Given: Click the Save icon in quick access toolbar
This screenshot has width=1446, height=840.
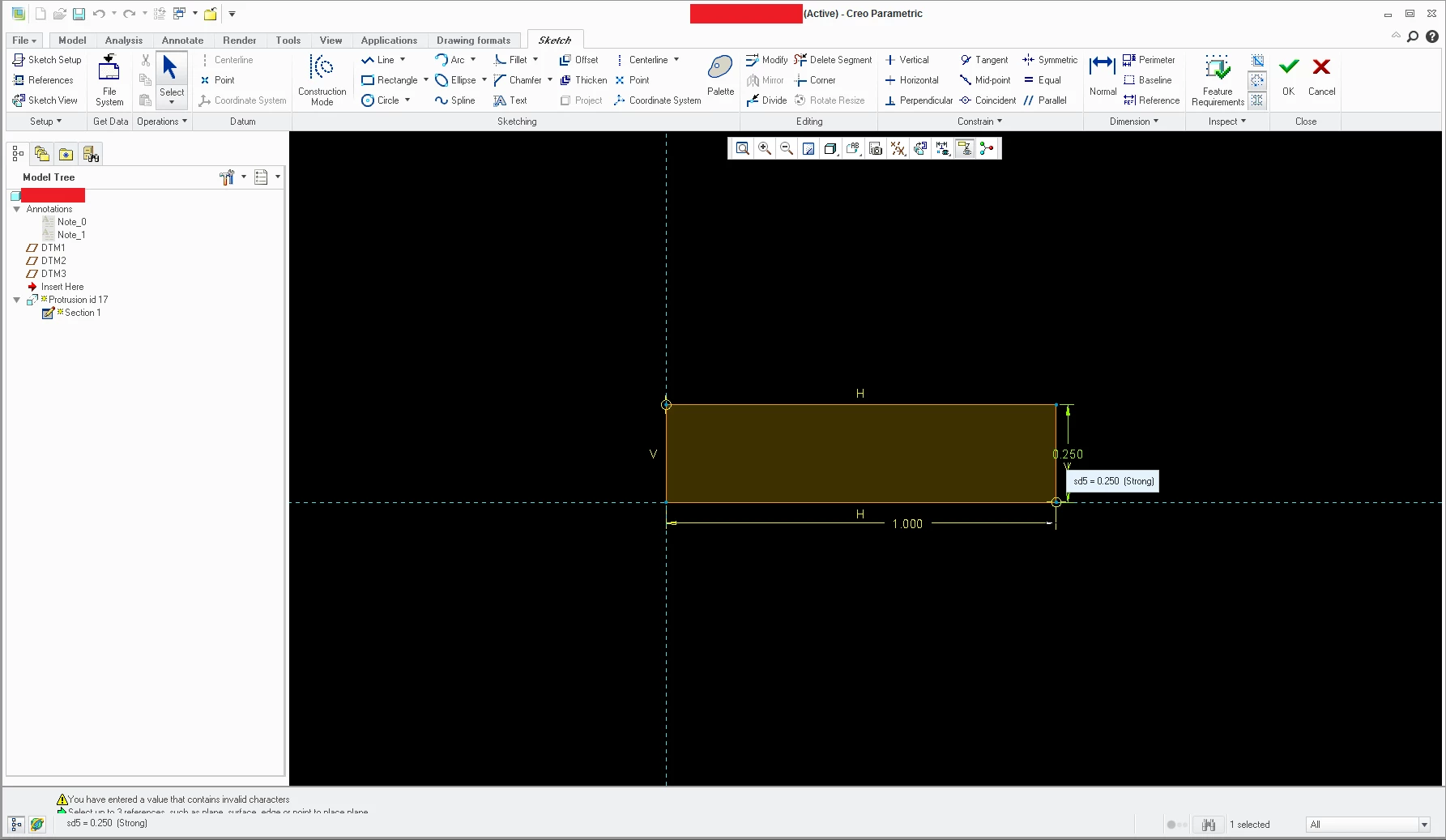Looking at the screenshot, I should point(79,14).
